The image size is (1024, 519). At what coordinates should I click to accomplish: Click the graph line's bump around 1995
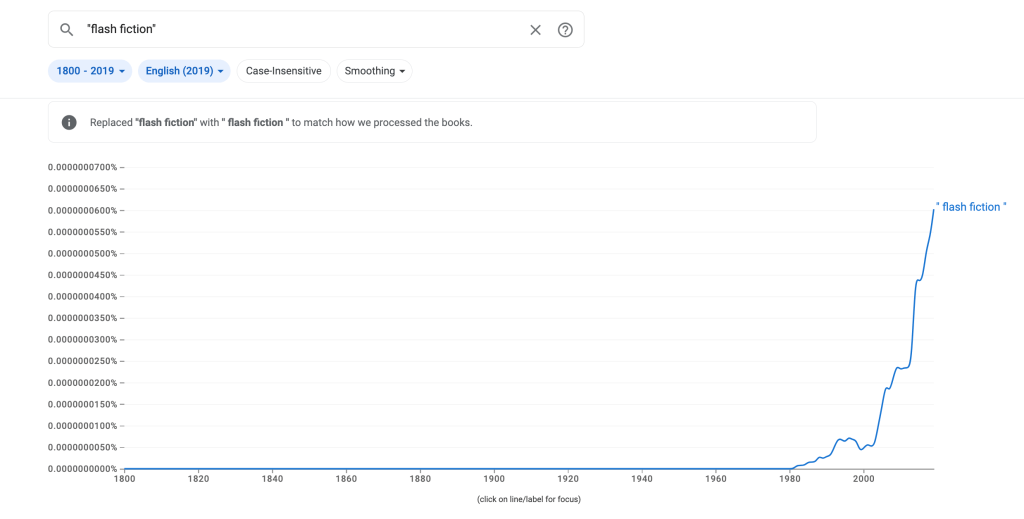[x=846, y=438]
